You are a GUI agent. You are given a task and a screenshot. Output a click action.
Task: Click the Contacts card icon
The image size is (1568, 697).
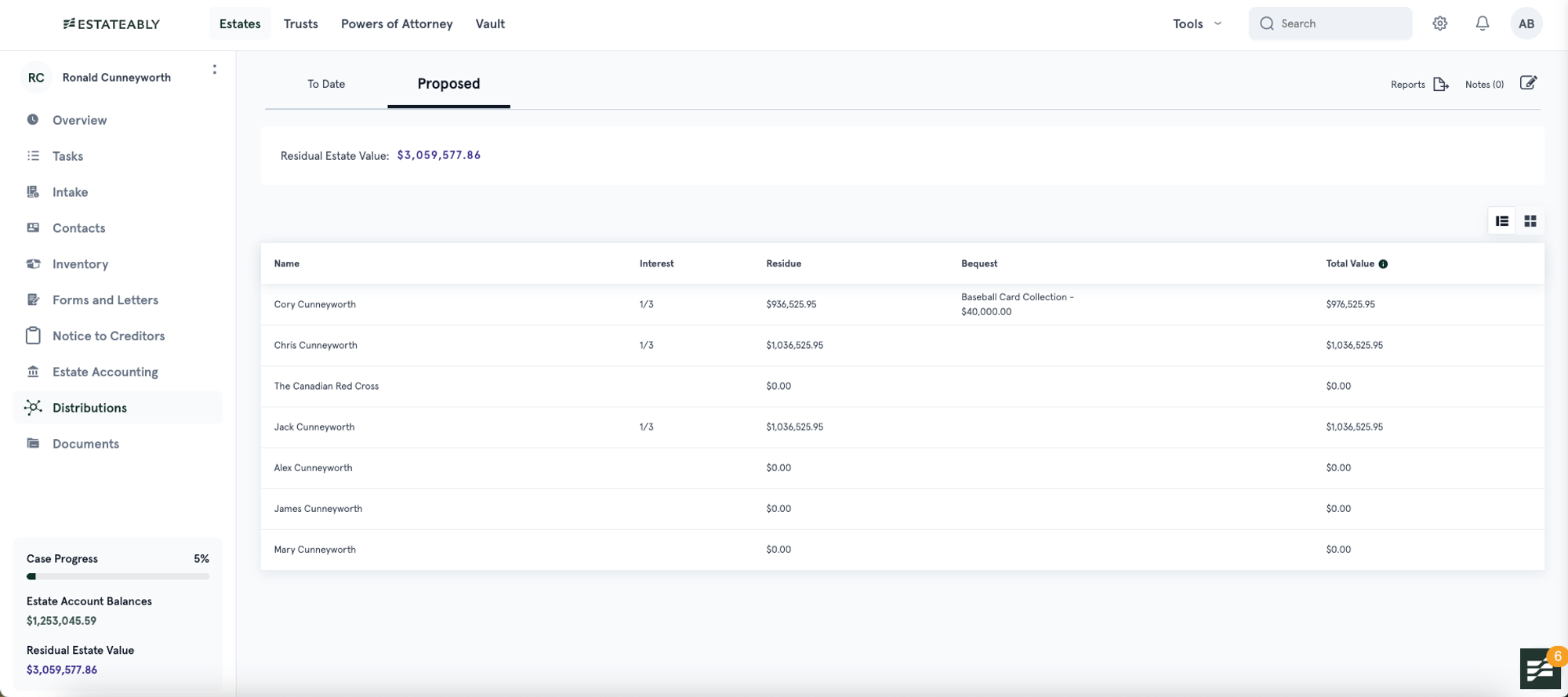(33, 228)
